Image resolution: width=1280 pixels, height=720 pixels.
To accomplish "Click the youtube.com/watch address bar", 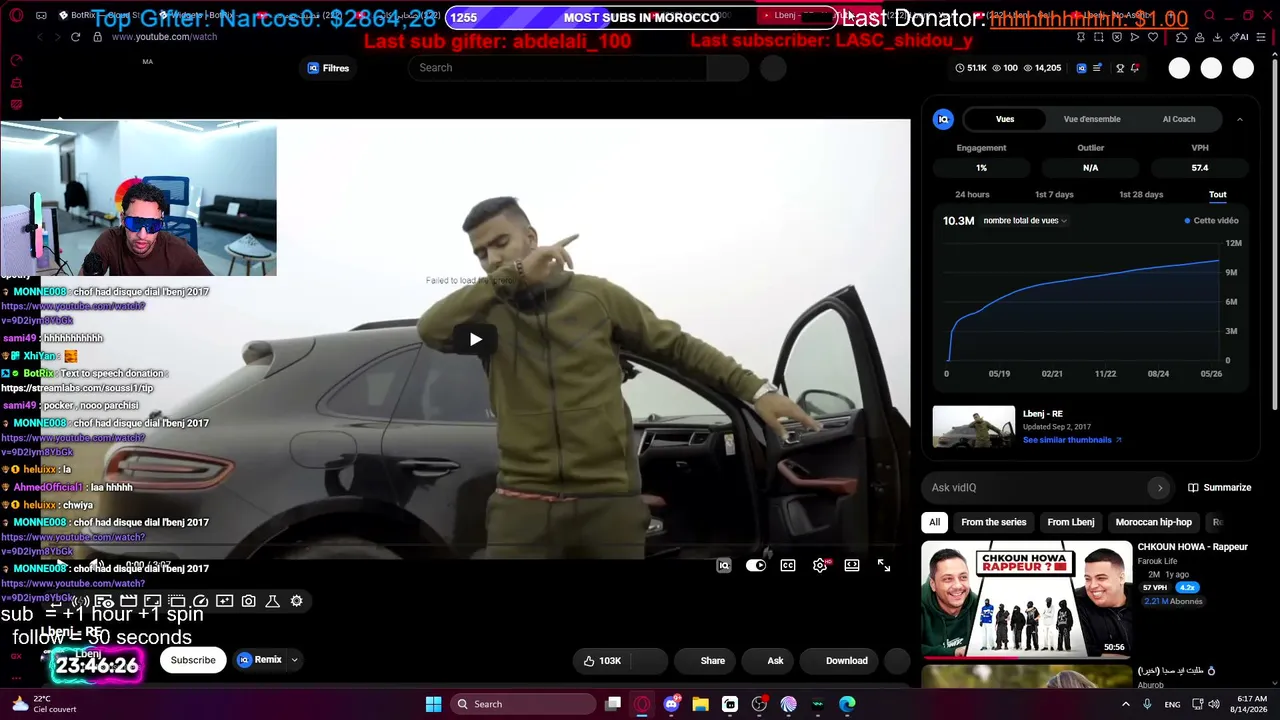I will click(165, 37).
